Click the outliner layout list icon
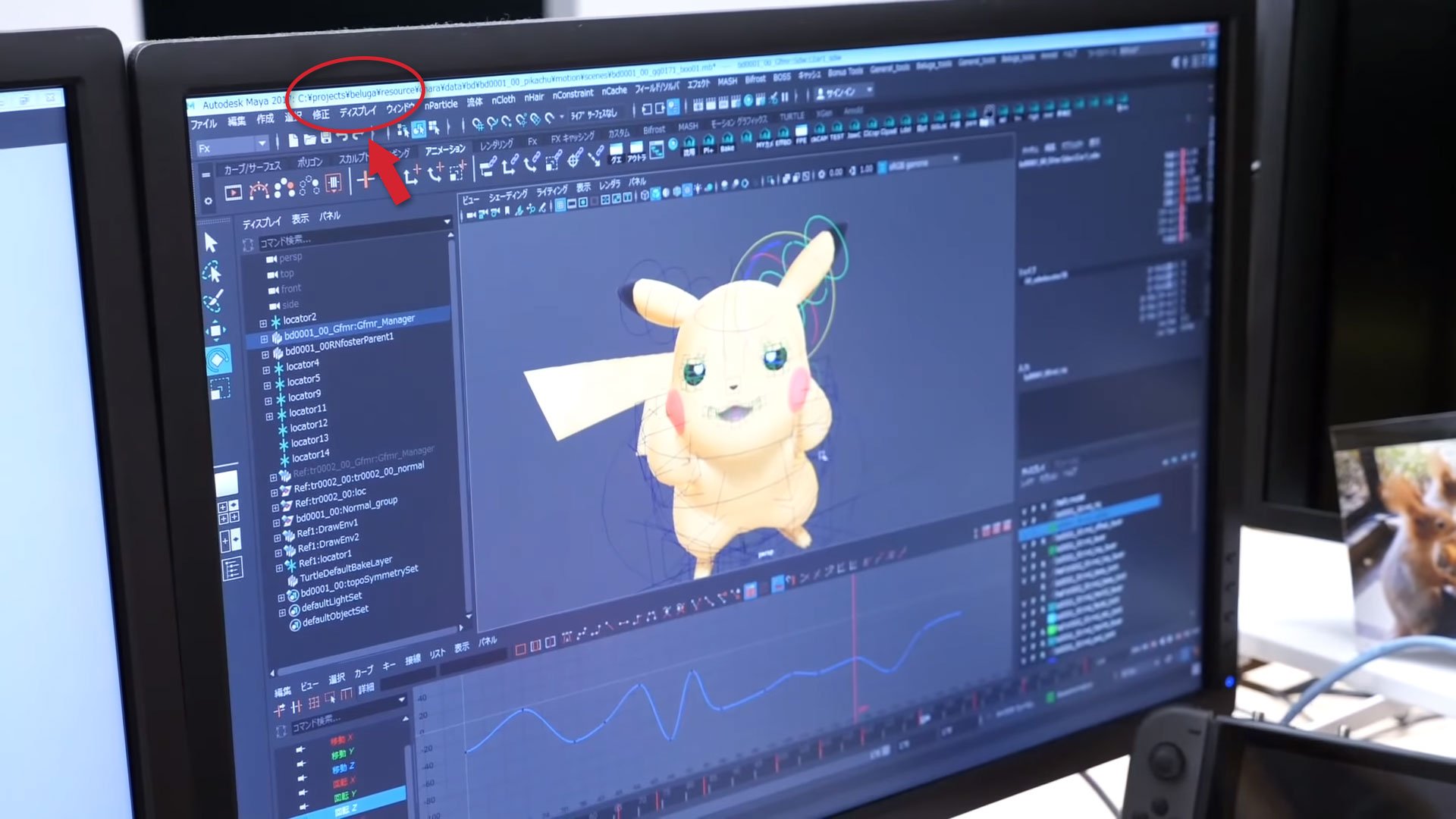 tap(232, 569)
